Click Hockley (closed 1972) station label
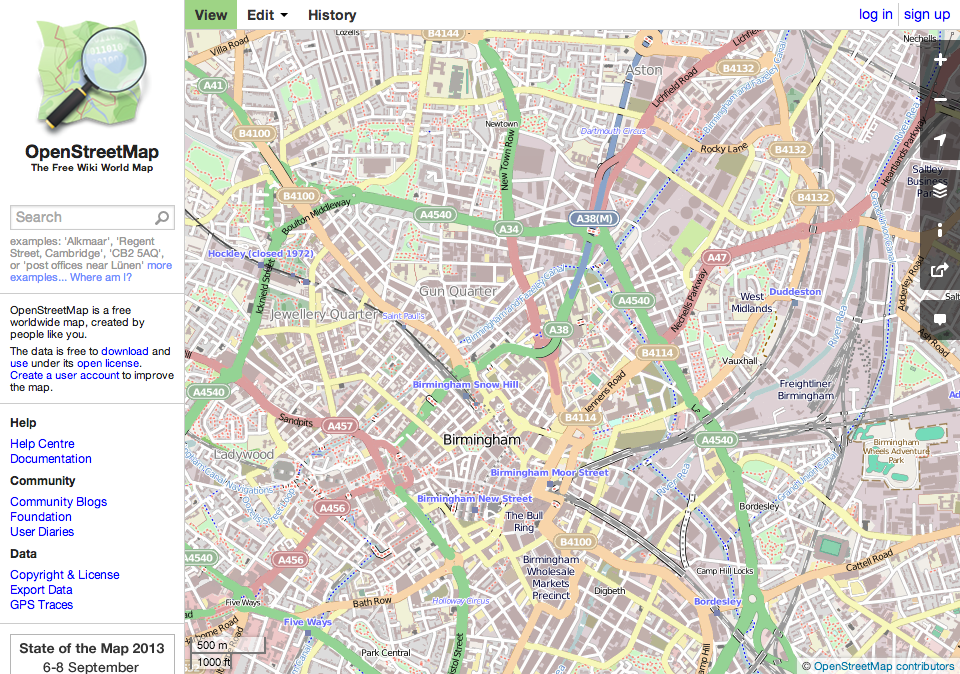The width and height of the screenshot is (960, 674). (261, 253)
